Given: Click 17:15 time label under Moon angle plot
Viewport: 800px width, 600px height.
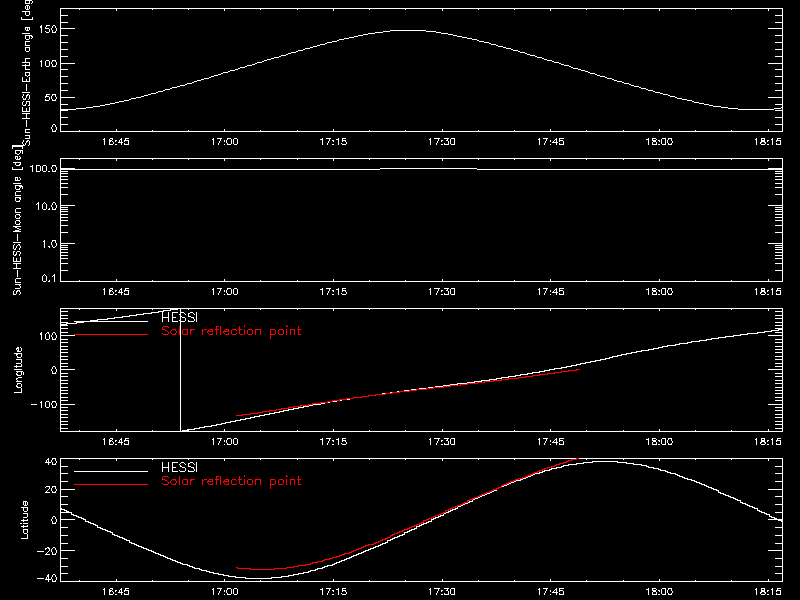Looking at the screenshot, I should 333,292.
